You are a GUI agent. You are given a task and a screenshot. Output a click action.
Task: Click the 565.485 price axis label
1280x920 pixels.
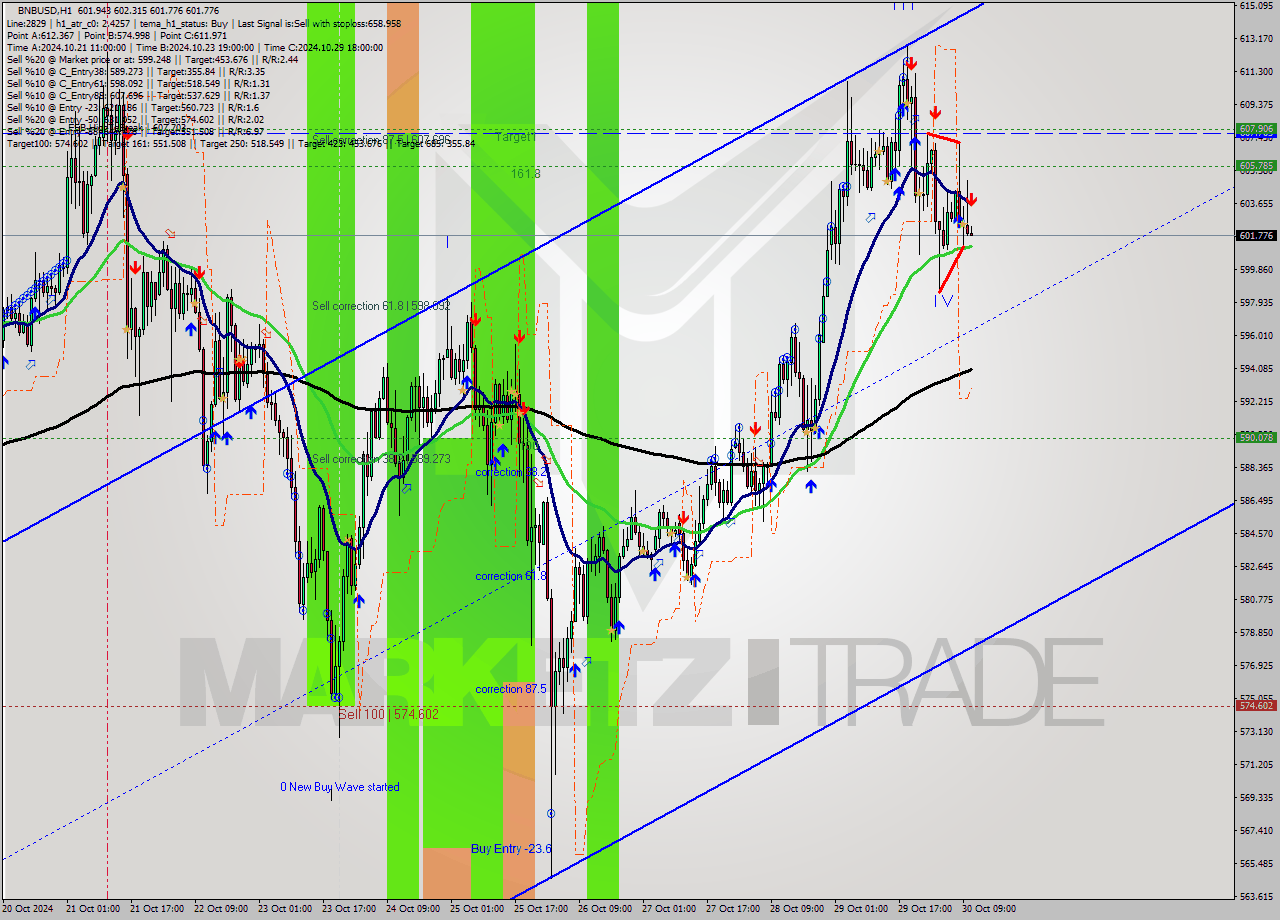1255,864
